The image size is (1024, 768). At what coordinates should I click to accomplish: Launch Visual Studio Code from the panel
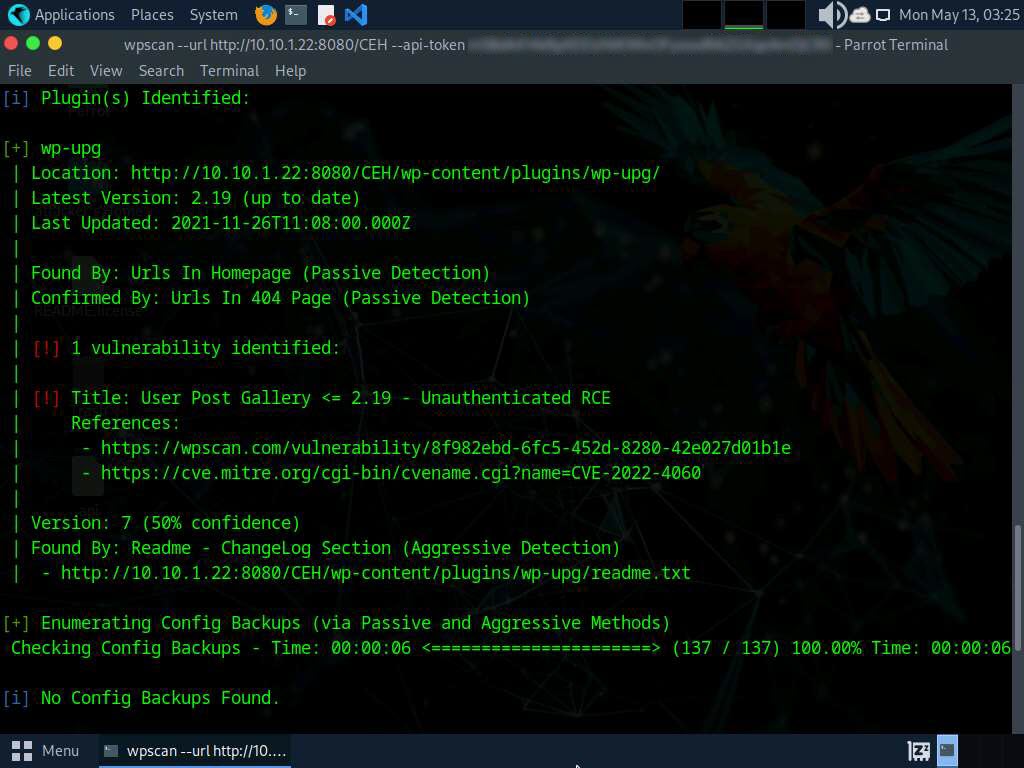coord(355,15)
